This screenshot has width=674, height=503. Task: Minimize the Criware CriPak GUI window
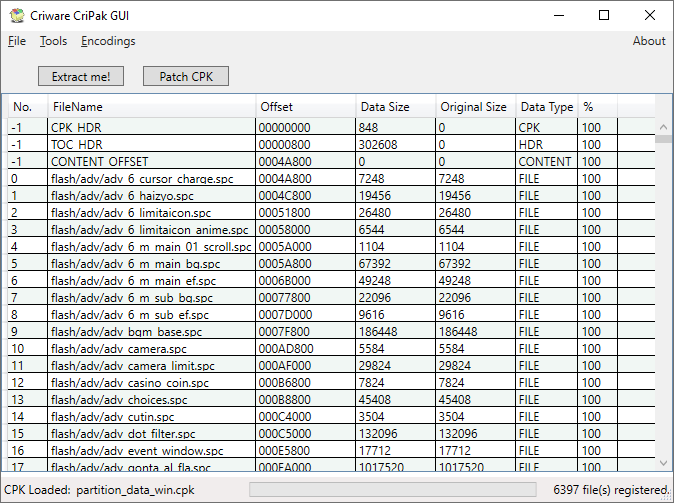559,15
